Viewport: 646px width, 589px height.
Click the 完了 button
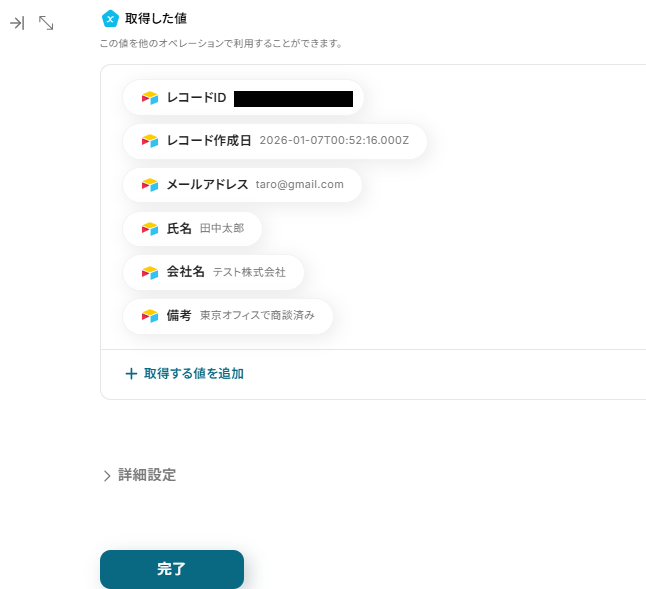click(x=172, y=569)
